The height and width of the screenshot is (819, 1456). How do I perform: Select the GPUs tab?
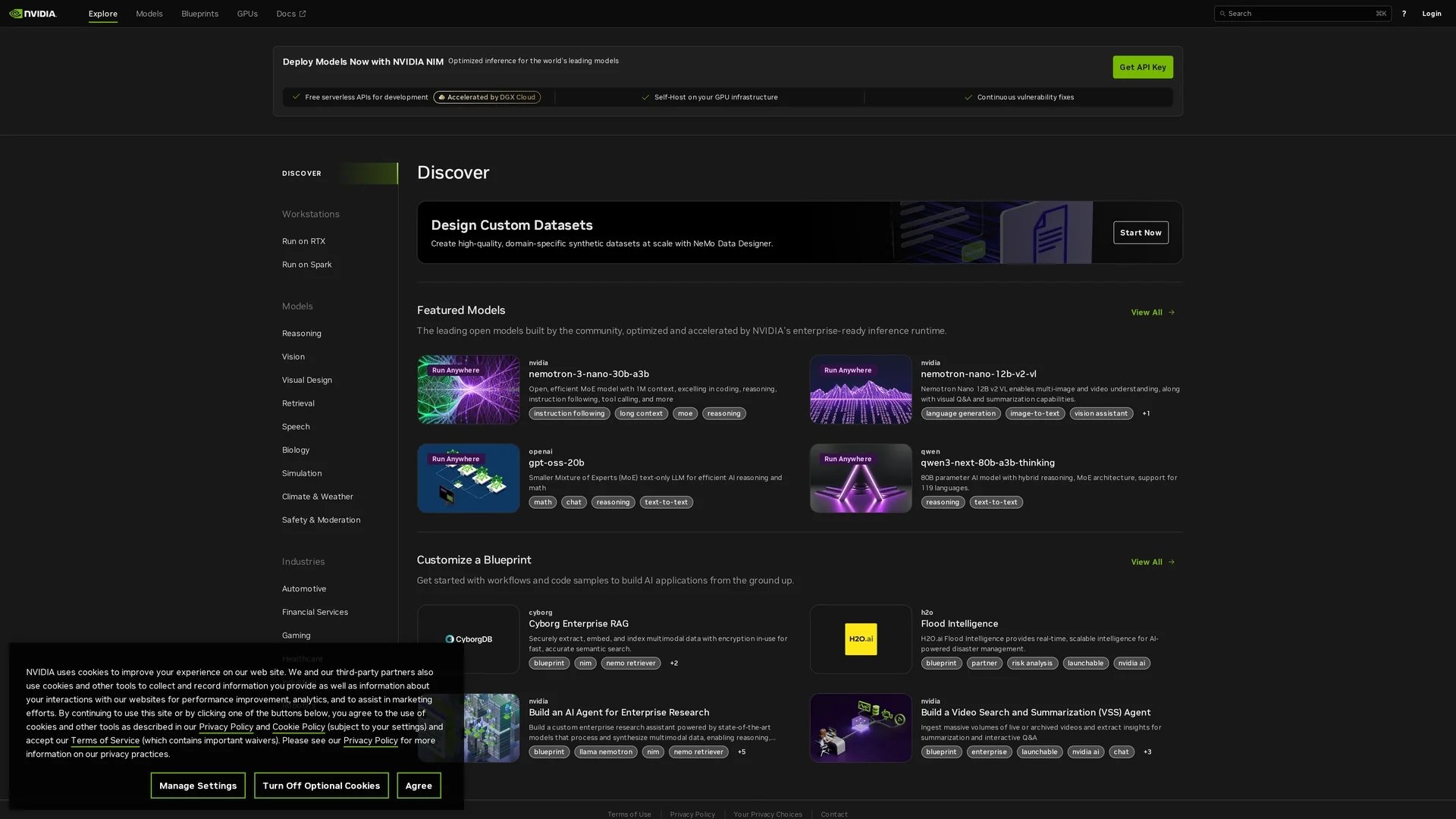click(247, 14)
